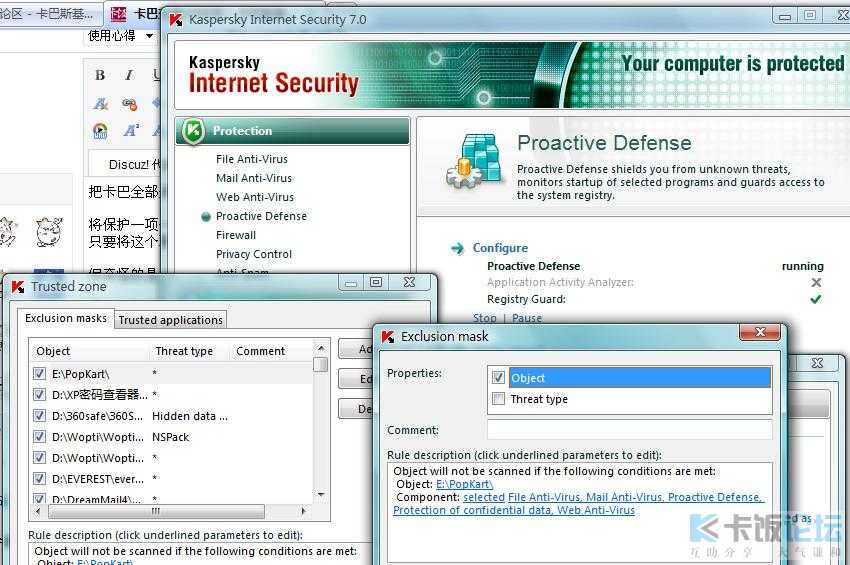This screenshot has height=565, width=850.
Task: Click the E:\PopKart\ object link in Exclusion mask
Action: (464, 484)
